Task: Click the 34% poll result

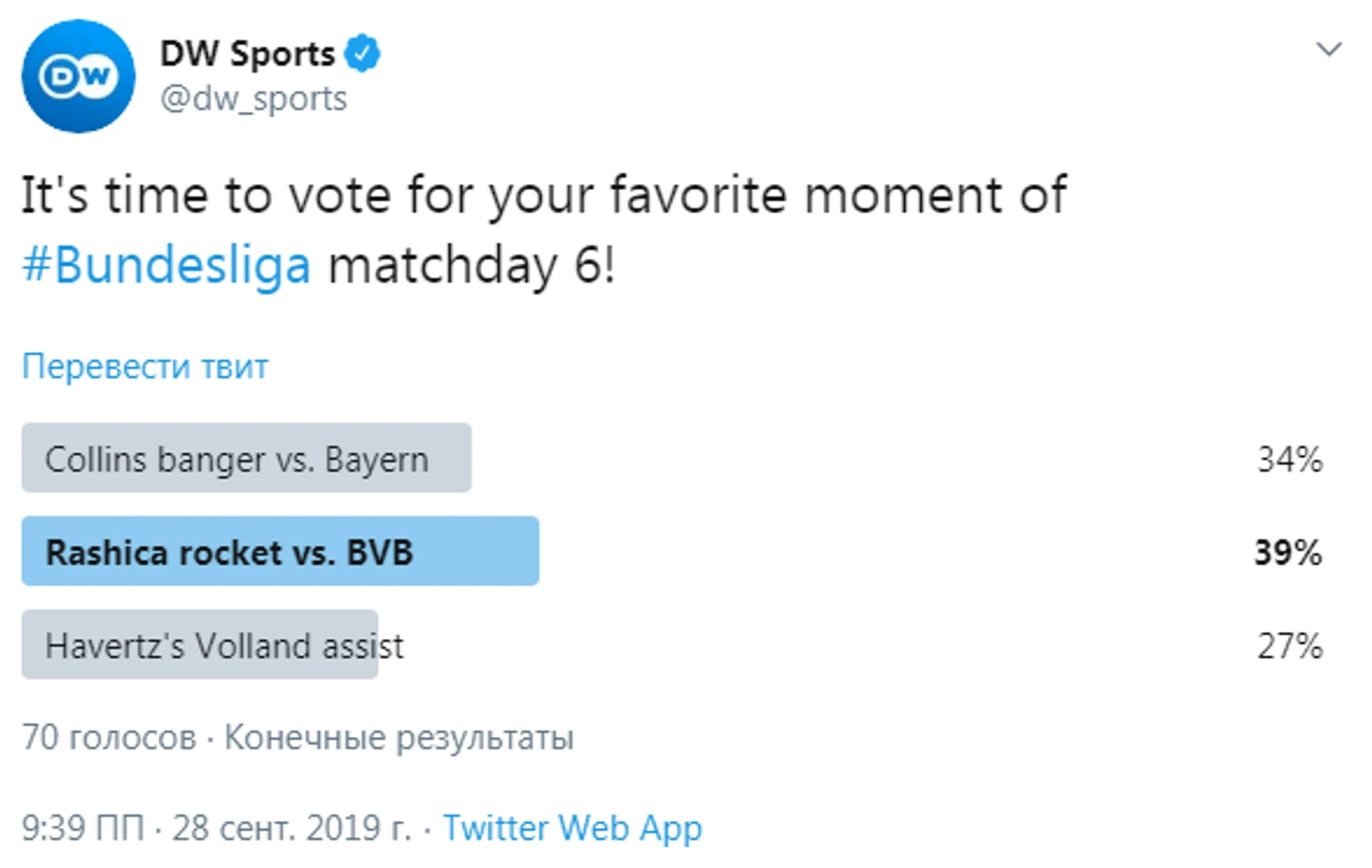Action: point(1289,459)
